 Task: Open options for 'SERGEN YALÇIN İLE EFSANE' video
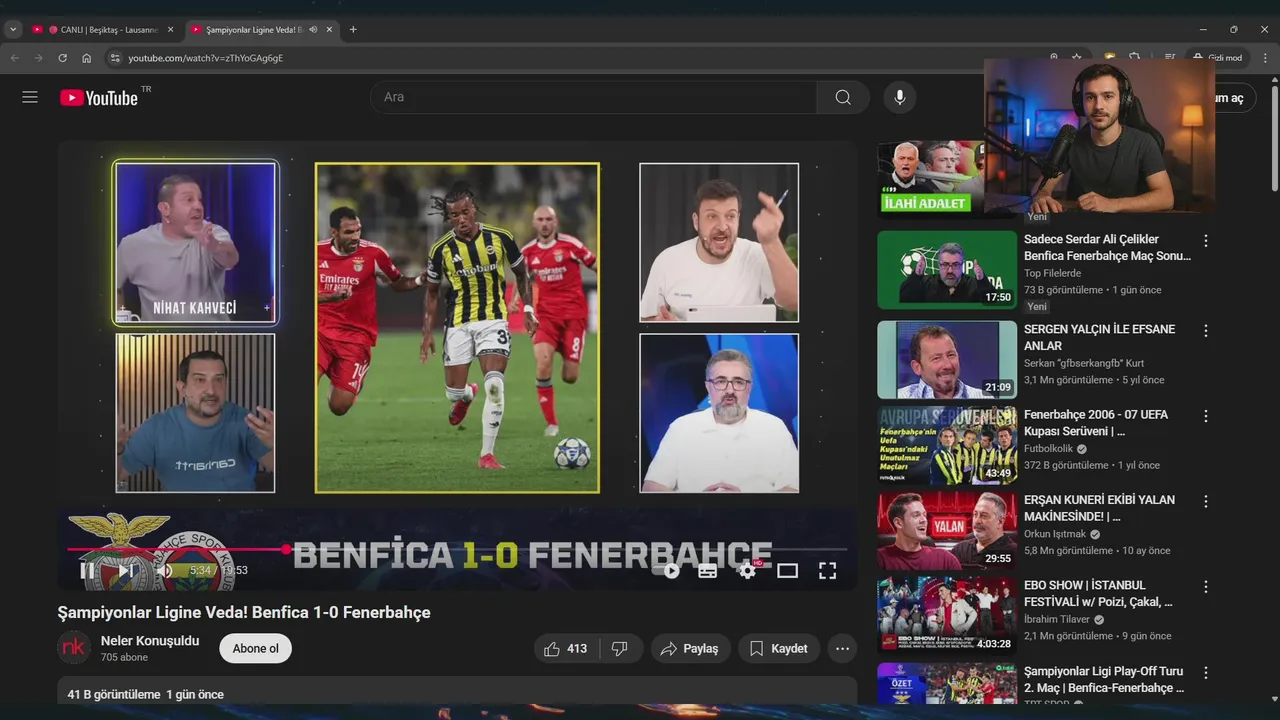(1206, 331)
